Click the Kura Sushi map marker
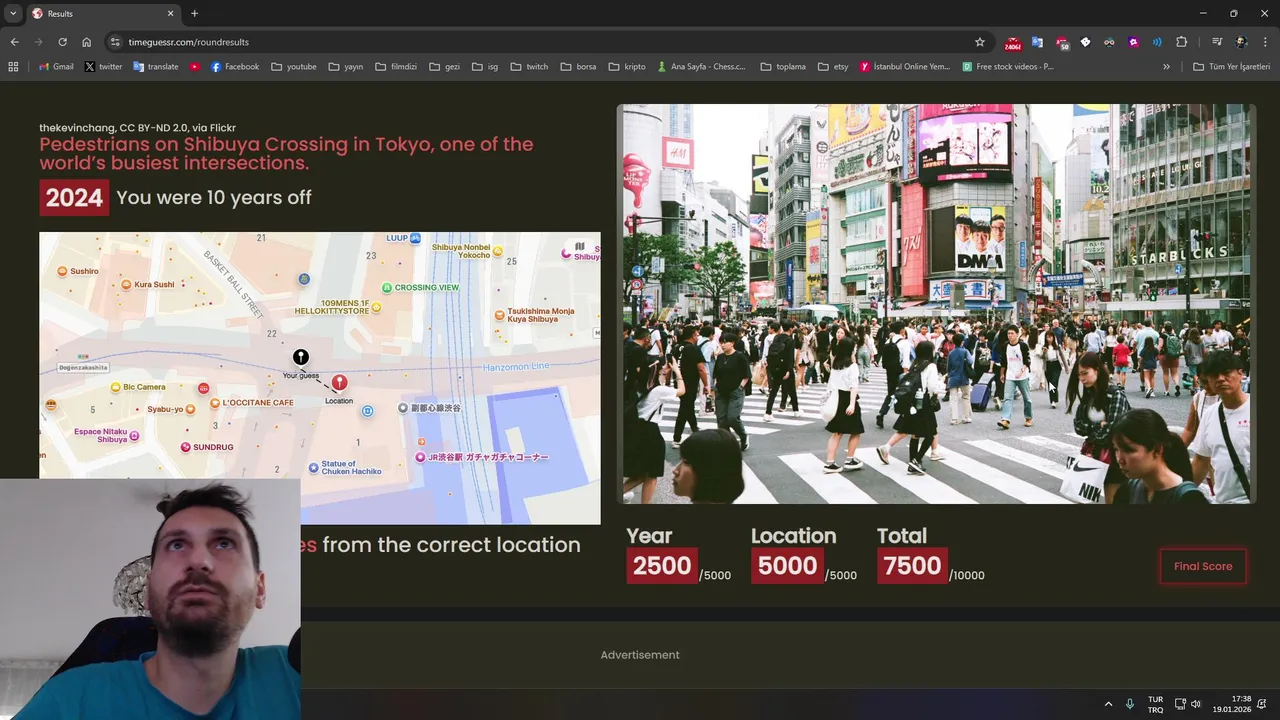 (x=126, y=285)
